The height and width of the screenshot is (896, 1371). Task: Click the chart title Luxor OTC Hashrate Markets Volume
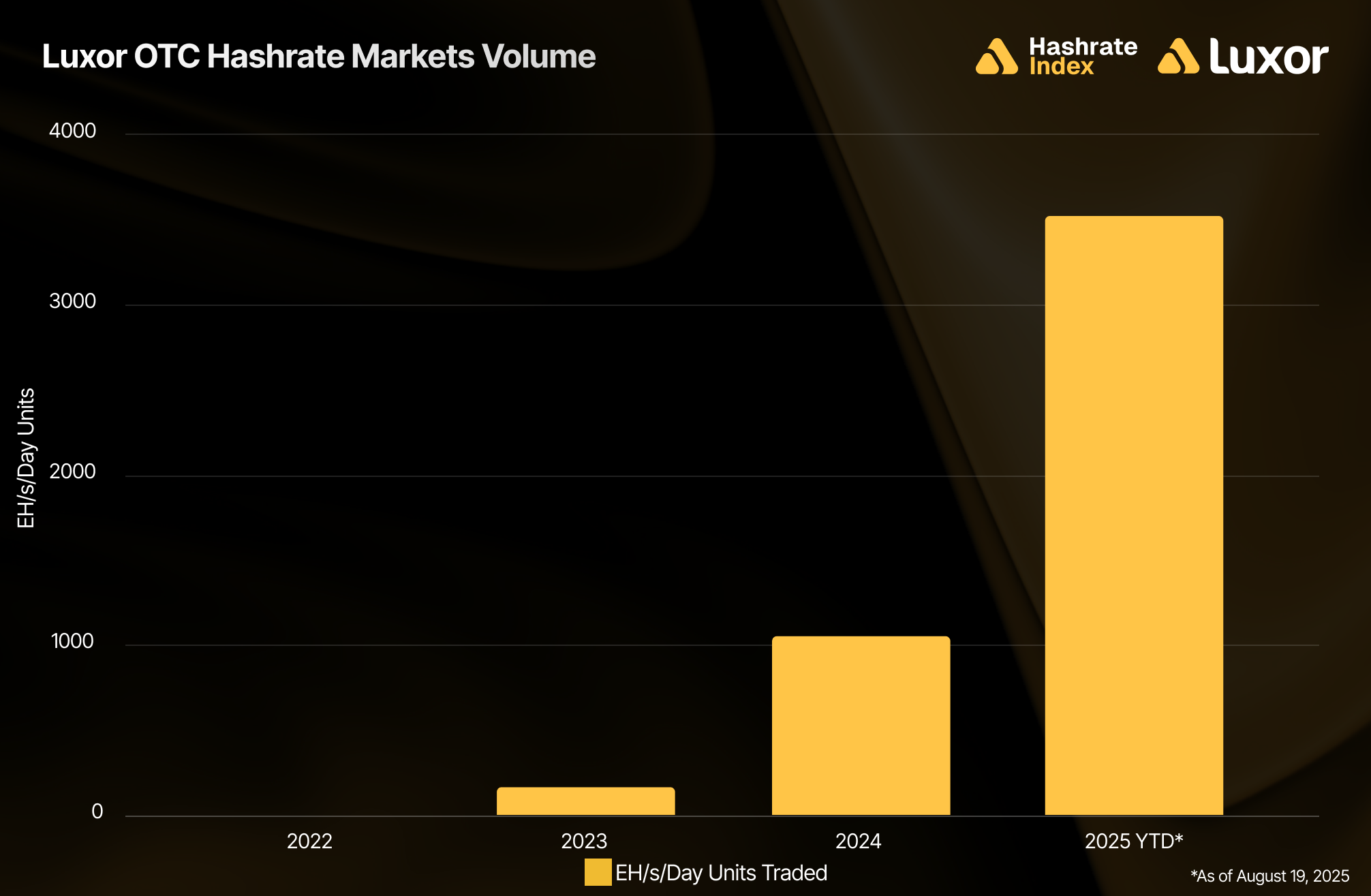tap(319, 57)
